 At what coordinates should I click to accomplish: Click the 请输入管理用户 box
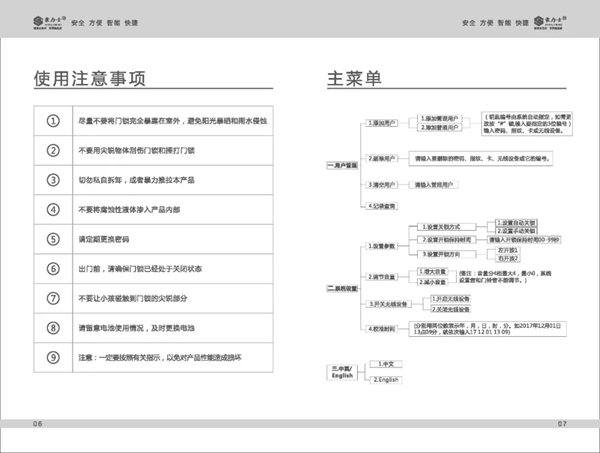tap(434, 185)
